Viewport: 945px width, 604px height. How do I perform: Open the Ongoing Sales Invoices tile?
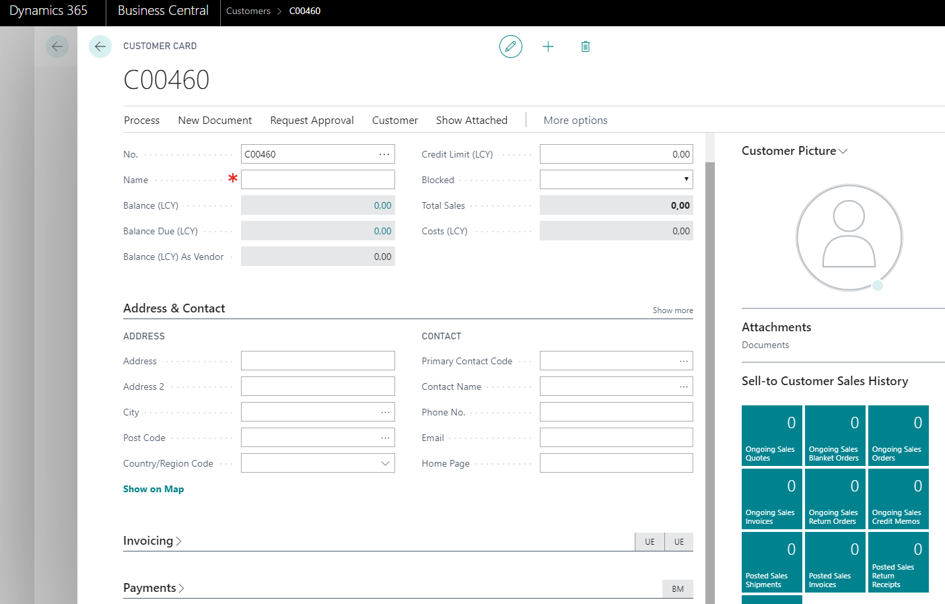[x=771, y=499]
